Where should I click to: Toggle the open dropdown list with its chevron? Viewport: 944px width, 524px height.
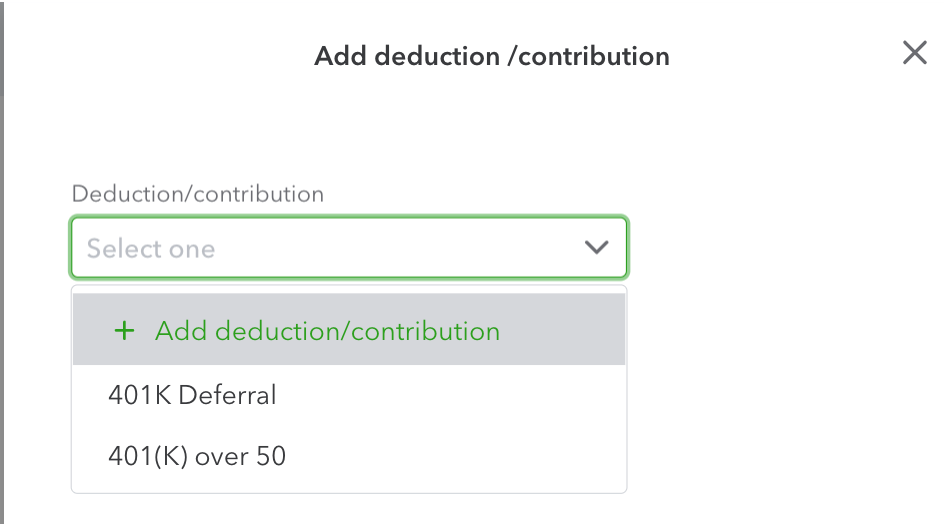[596, 247]
